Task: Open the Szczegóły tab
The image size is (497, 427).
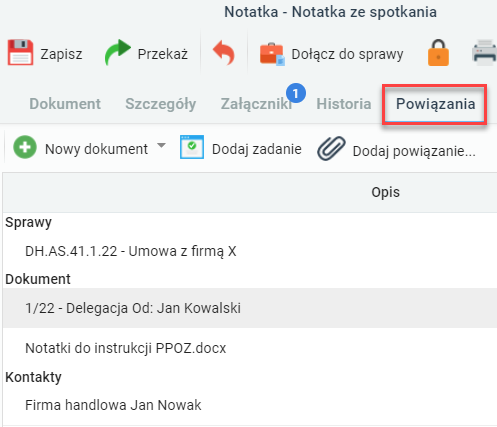Action: [x=161, y=104]
